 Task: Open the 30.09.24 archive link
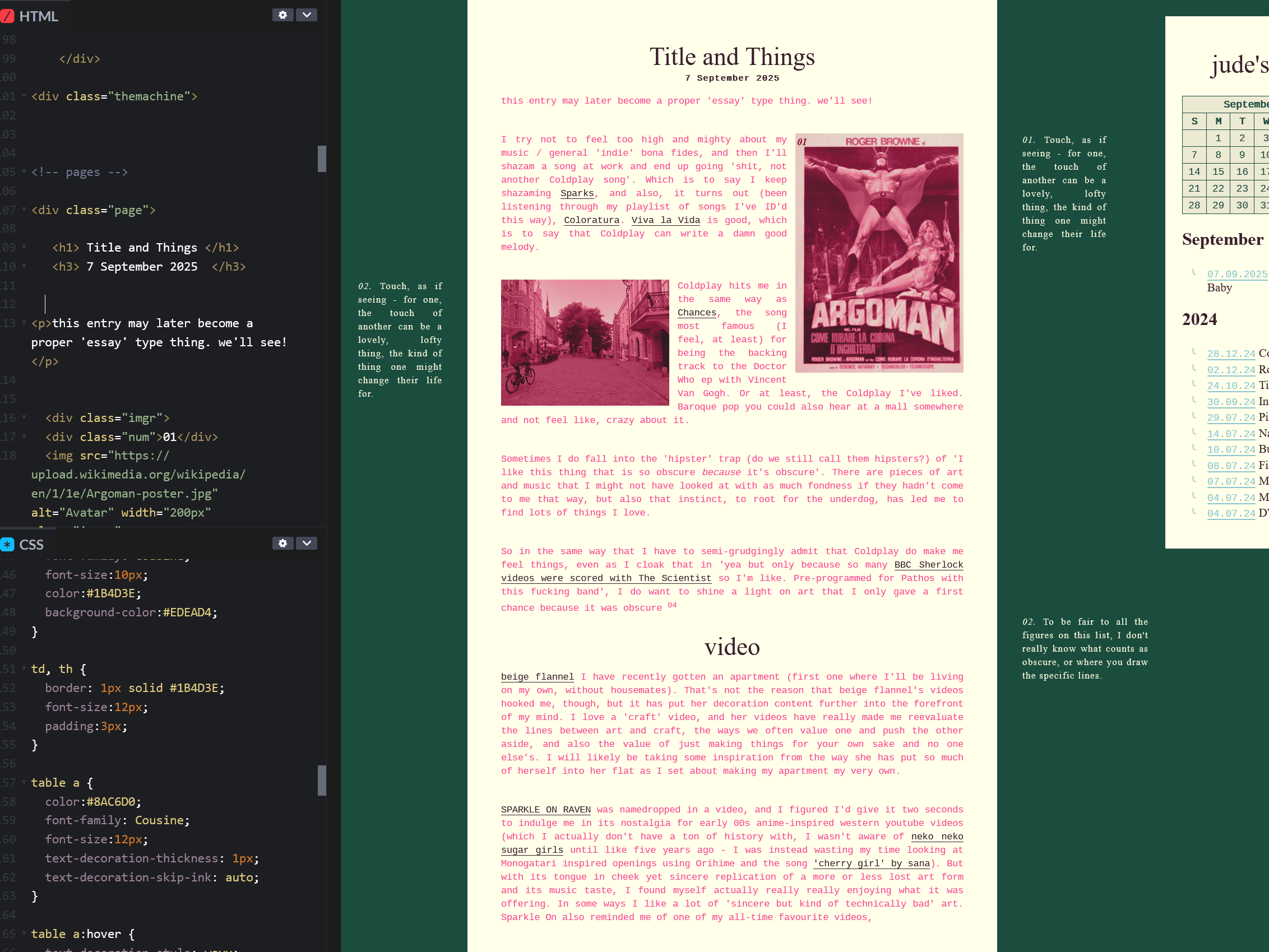click(1231, 402)
